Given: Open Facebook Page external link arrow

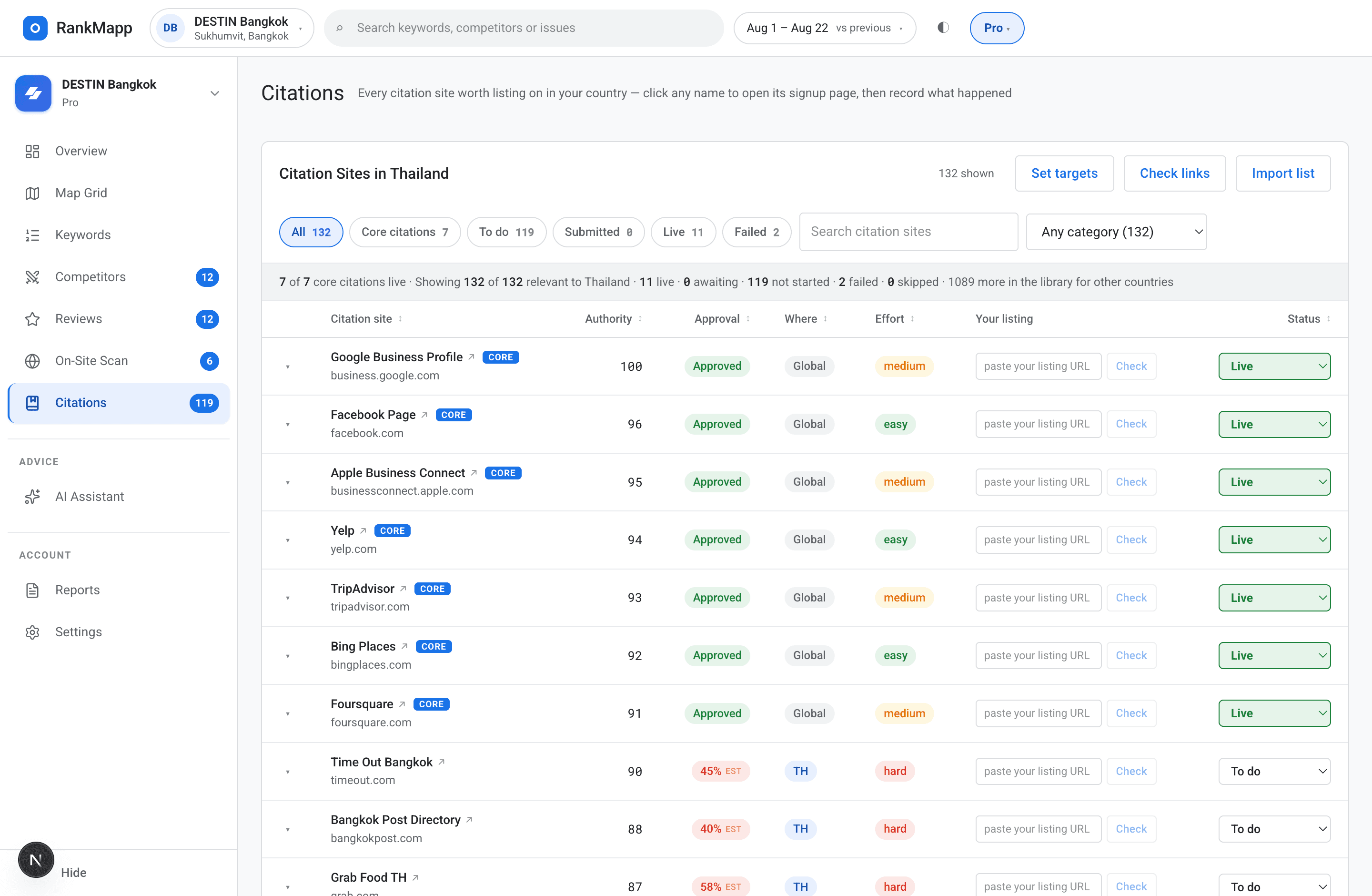Looking at the screenshot, I should 424,415.
